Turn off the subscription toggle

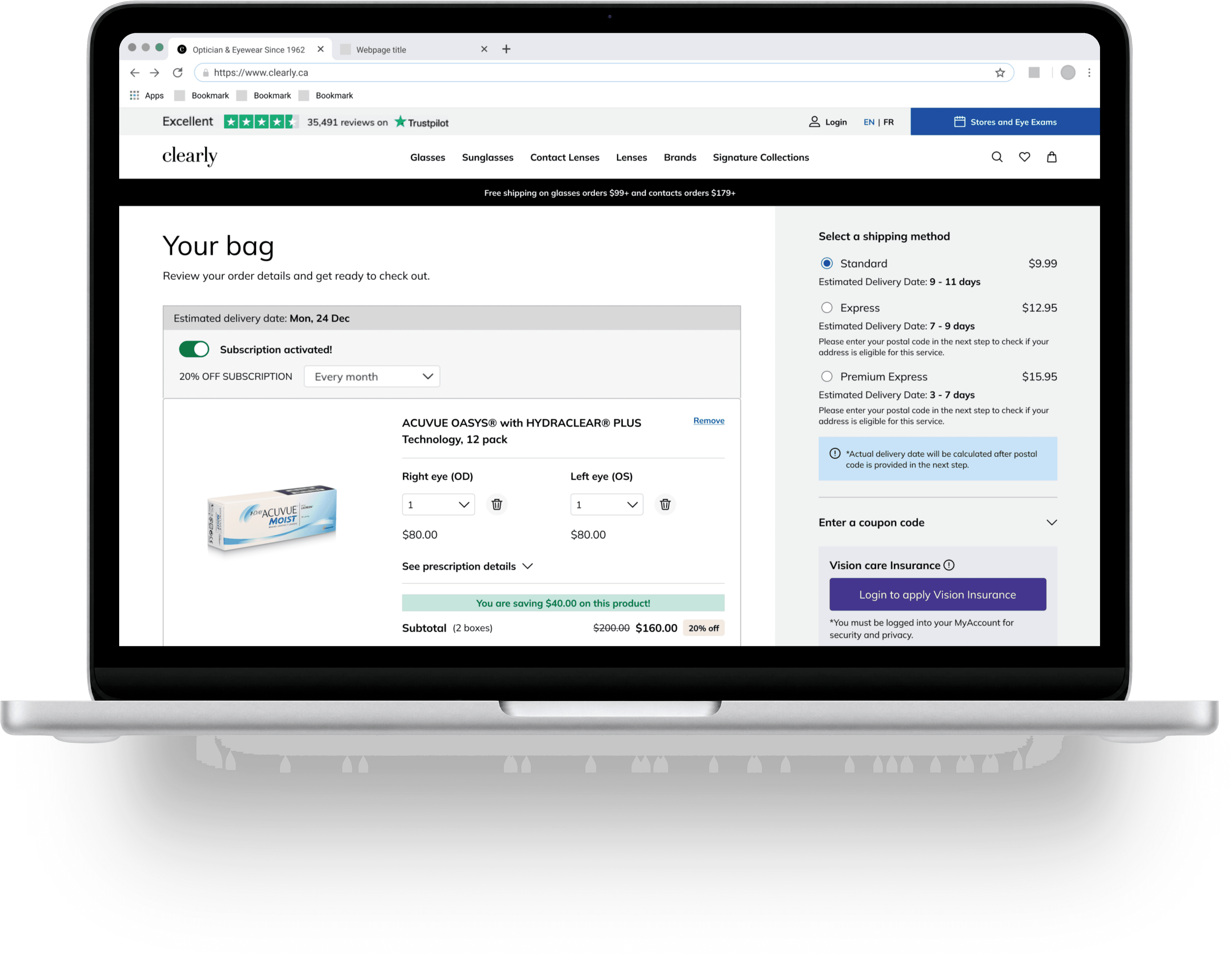(x=194, y=349)
